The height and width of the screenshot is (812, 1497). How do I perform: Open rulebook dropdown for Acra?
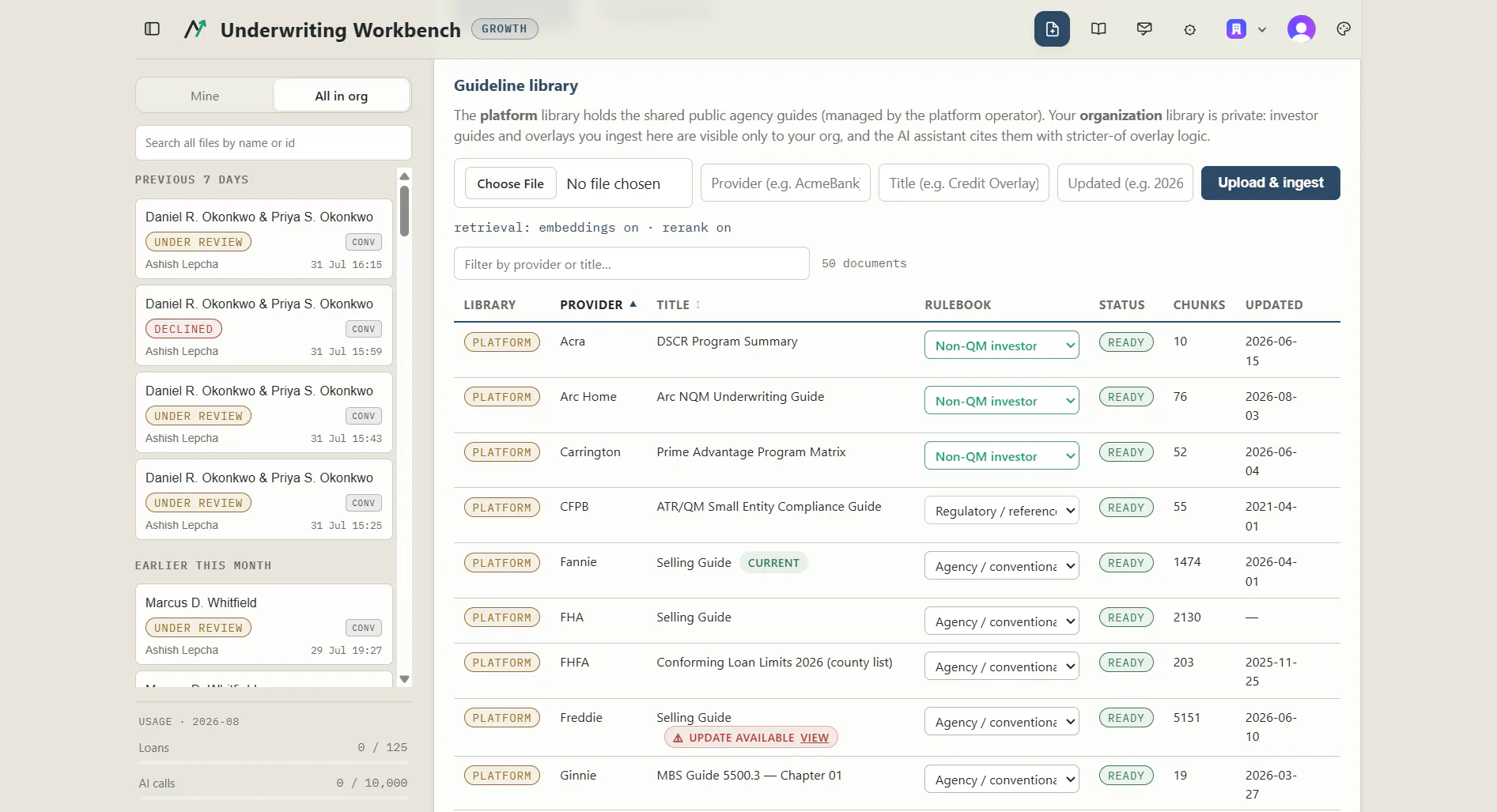[1001, 346]
